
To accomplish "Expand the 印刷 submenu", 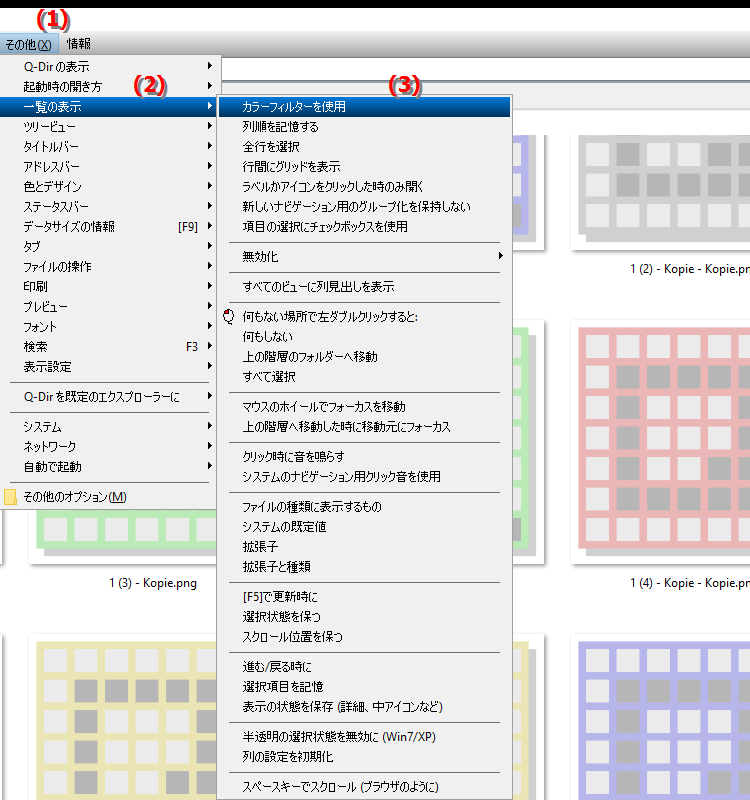I will (110, 286).
